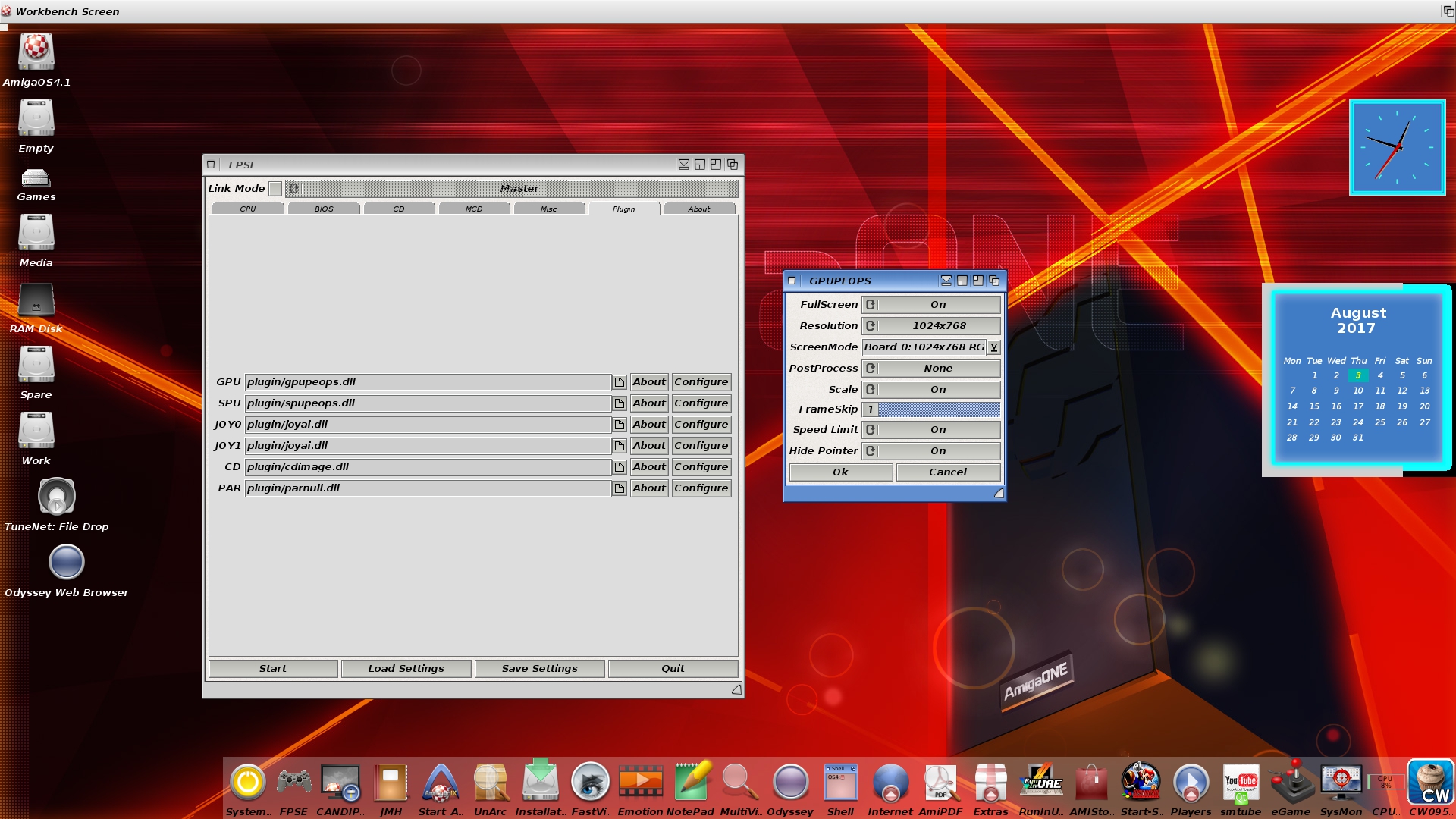Cycle the Speed Limit On setting
The width and height of the screenshot is (1456, 819).
(931, 430)
